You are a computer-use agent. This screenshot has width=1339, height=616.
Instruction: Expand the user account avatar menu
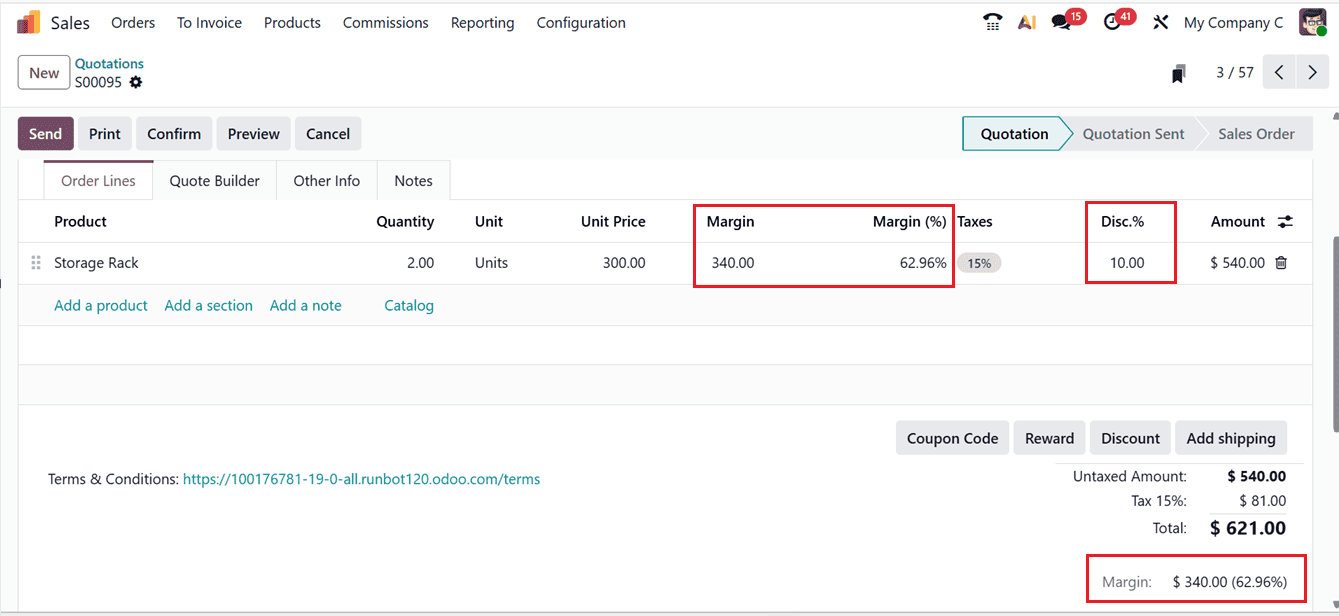point(1312,21)
